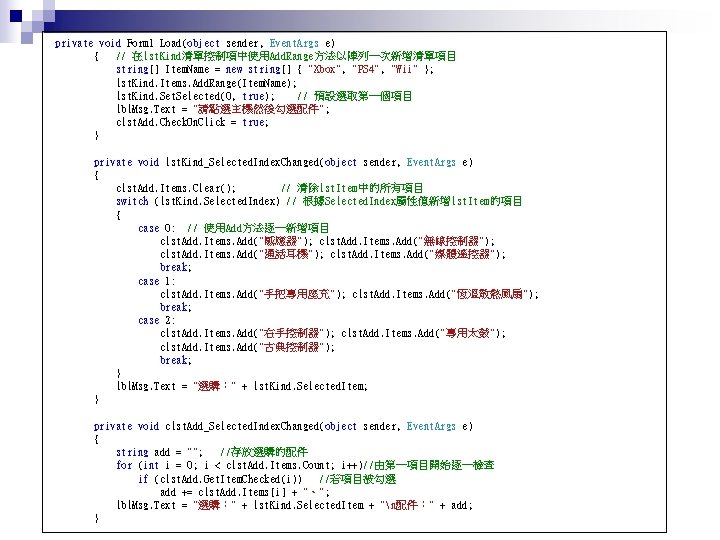Click the comment 清除lstItem中的所有項目
Viewport: 720px width, 540px height.
(352, 188)
